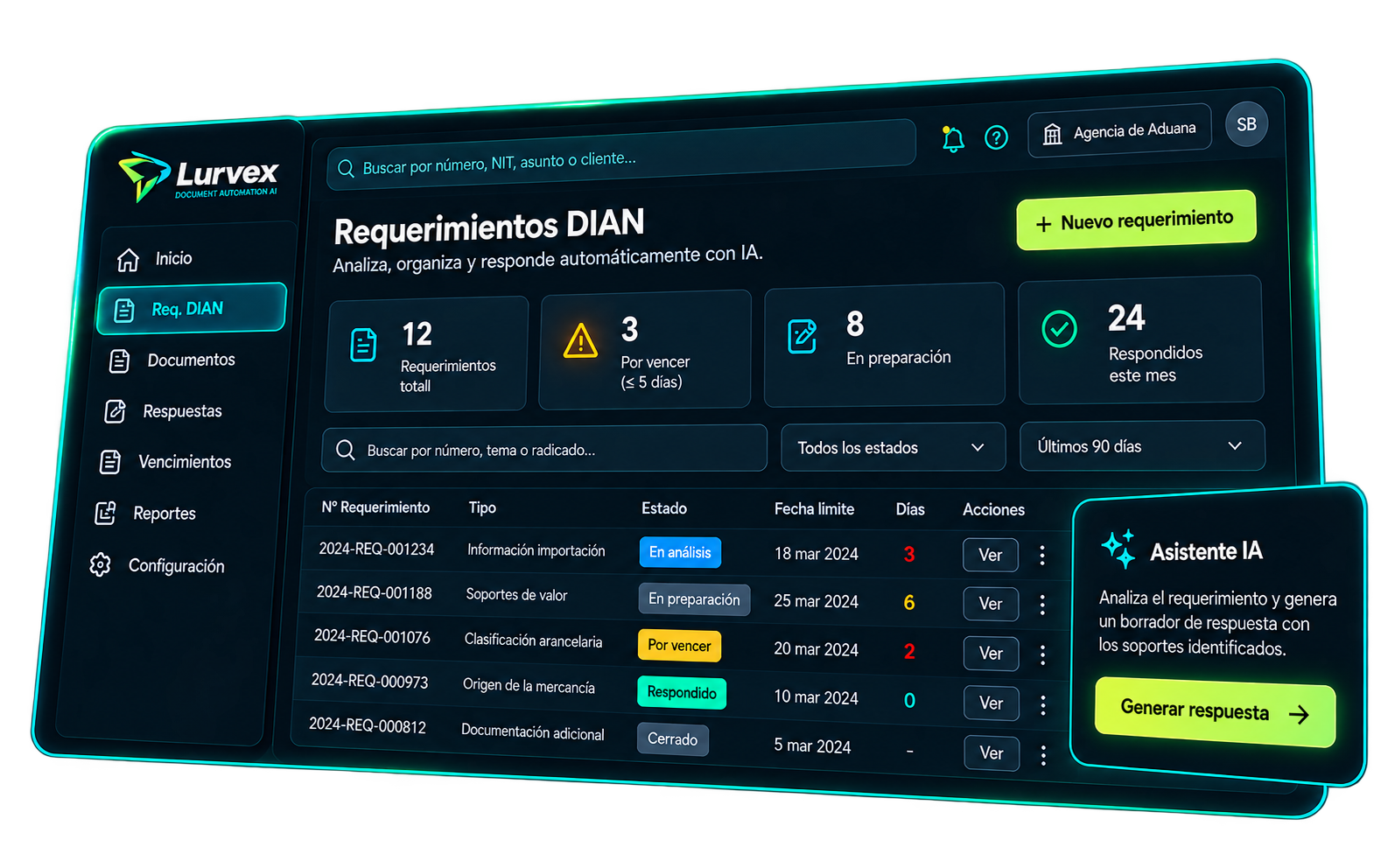
Task: Focus the top search by número, NIT field
Action: click(x=621, y=156)
